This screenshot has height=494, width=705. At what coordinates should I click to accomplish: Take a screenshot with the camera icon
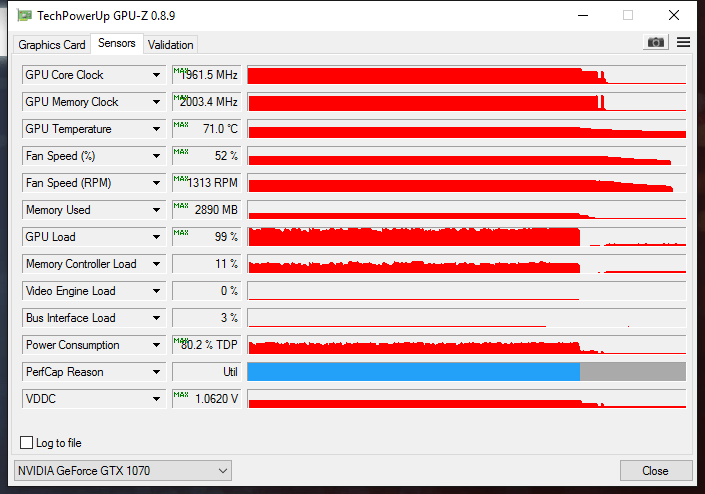pos(656,42)
